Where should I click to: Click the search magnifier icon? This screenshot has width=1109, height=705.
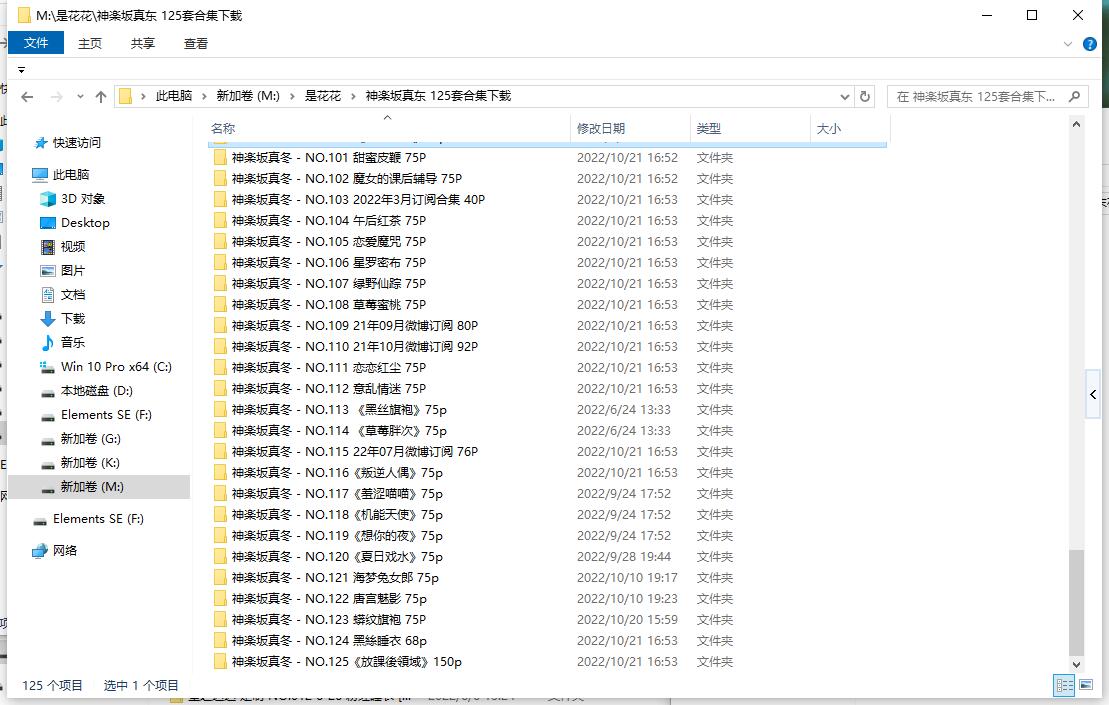pyautogui.click(x=1074, y=96)
